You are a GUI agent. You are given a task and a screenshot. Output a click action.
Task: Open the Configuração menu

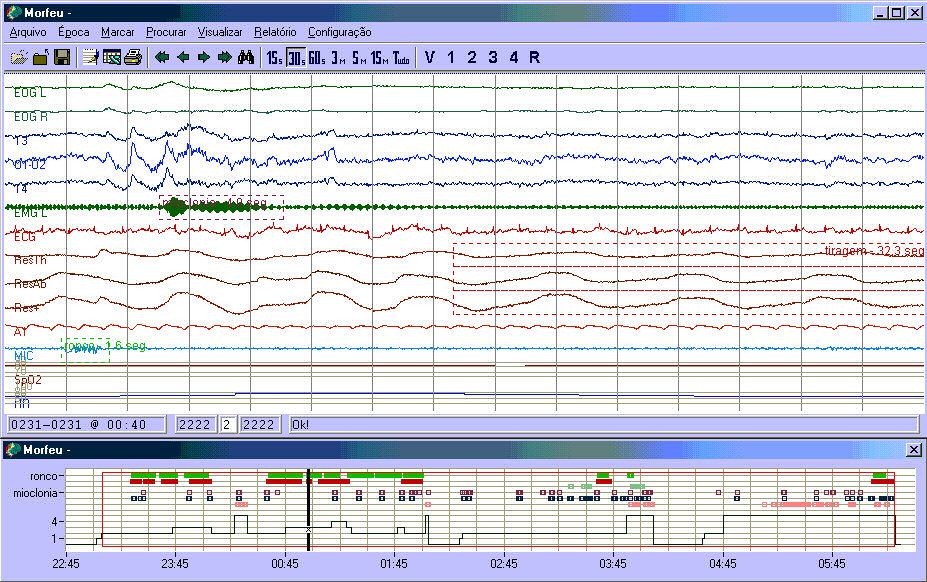[x=340, y=32]
